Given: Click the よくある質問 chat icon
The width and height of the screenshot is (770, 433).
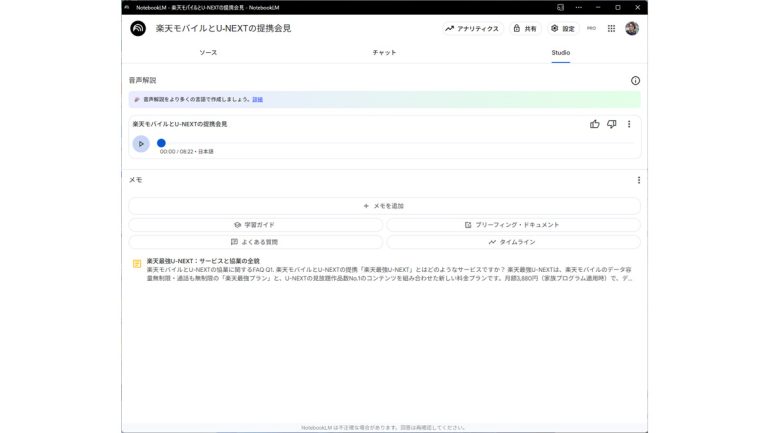Looking at the screenshot, I should (x=234, y=242).
